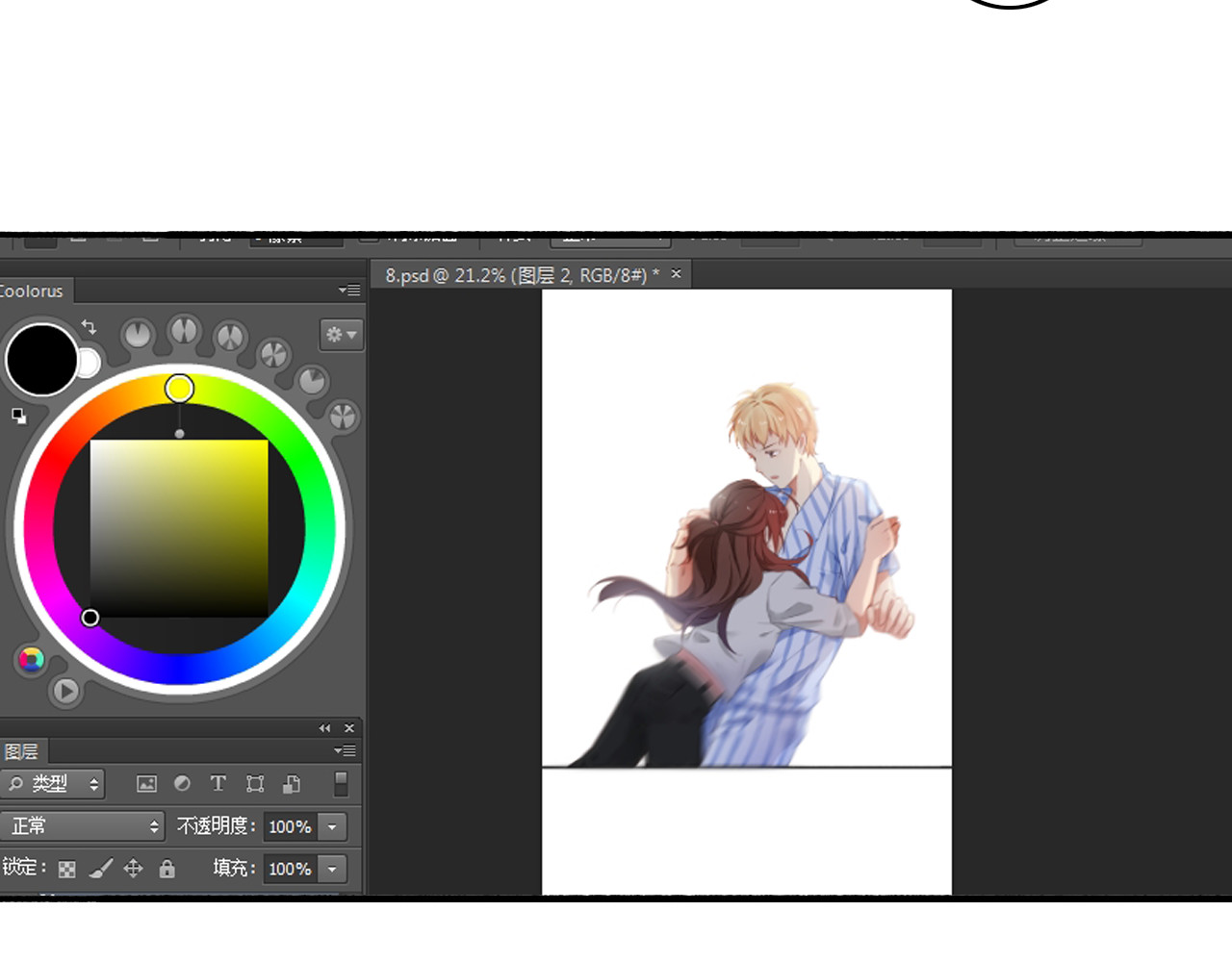Filter layers by adjustment layer type
The height and width of the screenshot is (962, 1232).
[x=182, y=784]
